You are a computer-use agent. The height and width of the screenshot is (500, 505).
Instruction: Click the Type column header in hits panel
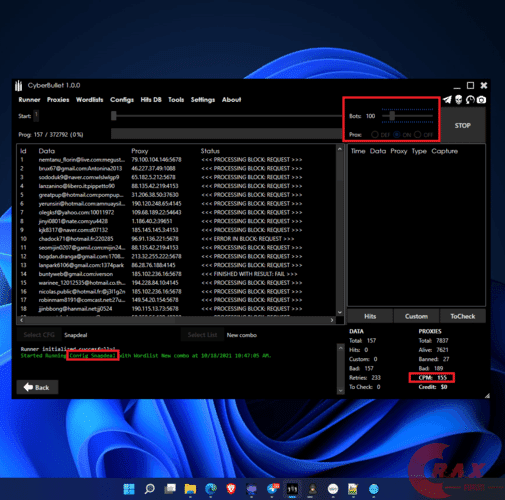pyautogui.click(x=419, y=151)
